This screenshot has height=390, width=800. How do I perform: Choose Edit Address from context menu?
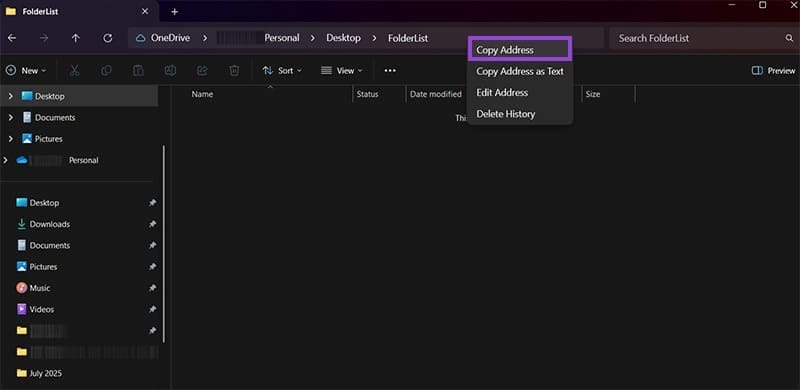tap(520, 93)
